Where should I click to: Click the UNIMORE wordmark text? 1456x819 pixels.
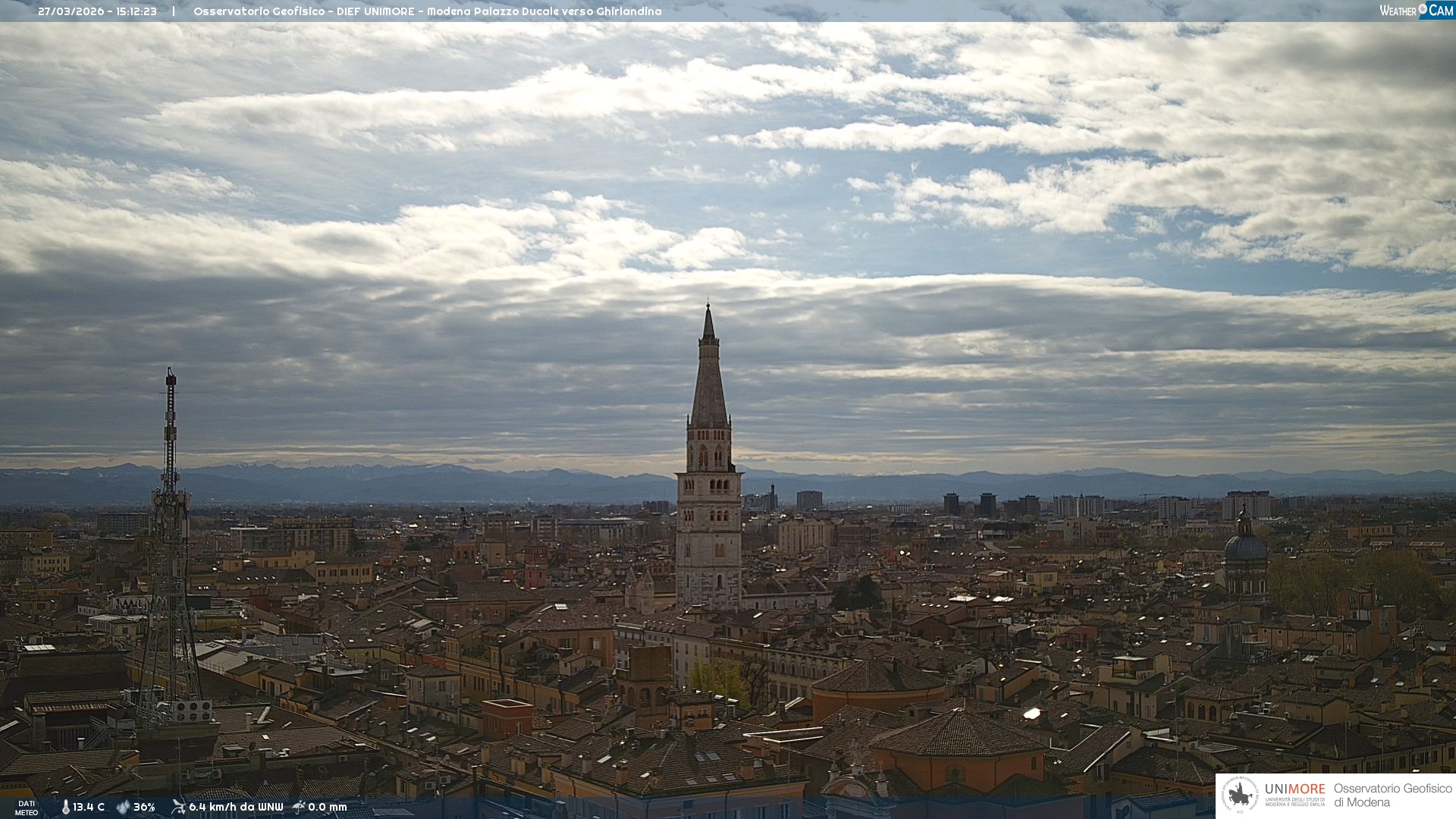pos(1294,789)
